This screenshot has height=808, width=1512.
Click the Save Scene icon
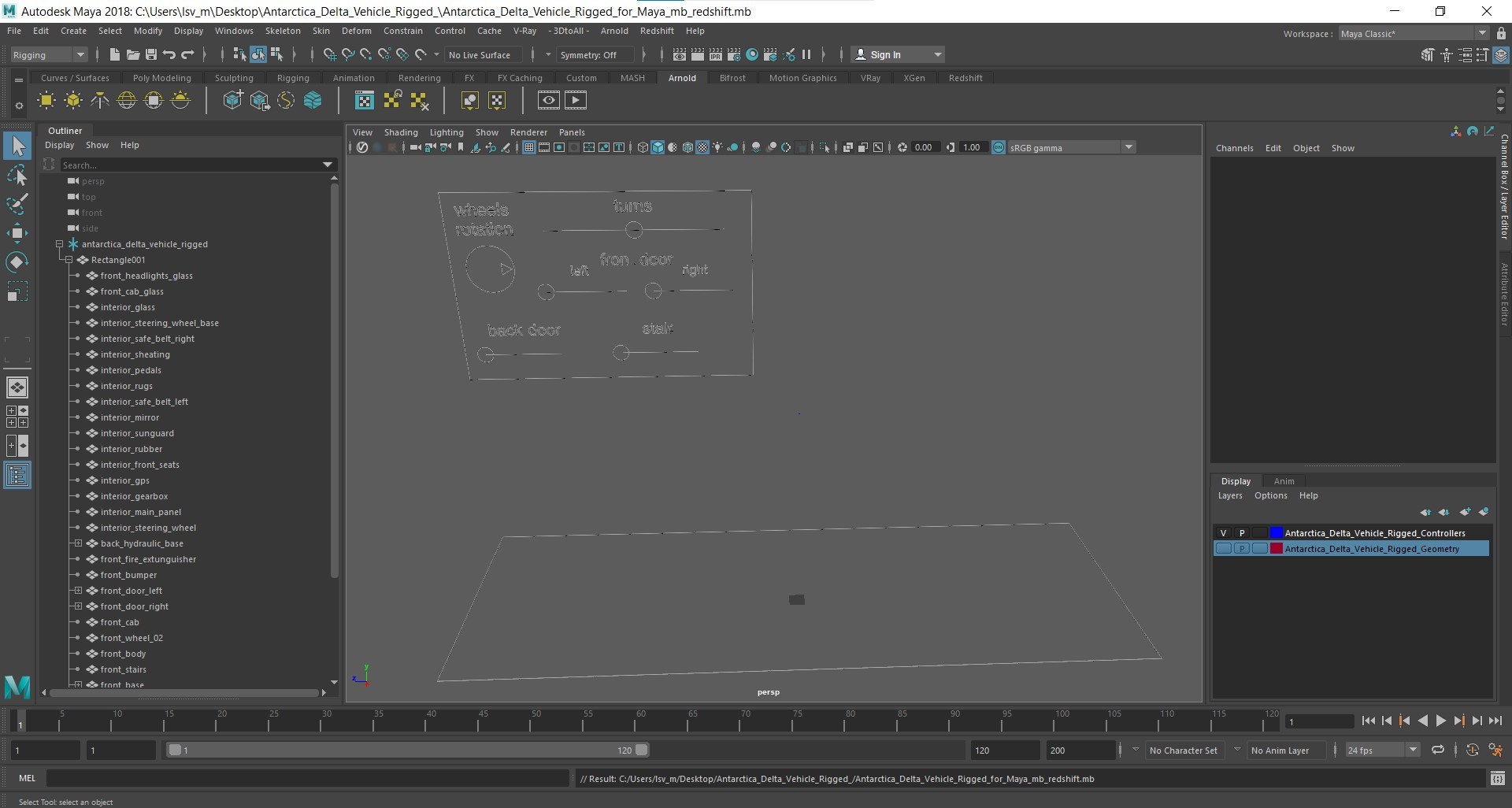[x=151, y=54]
